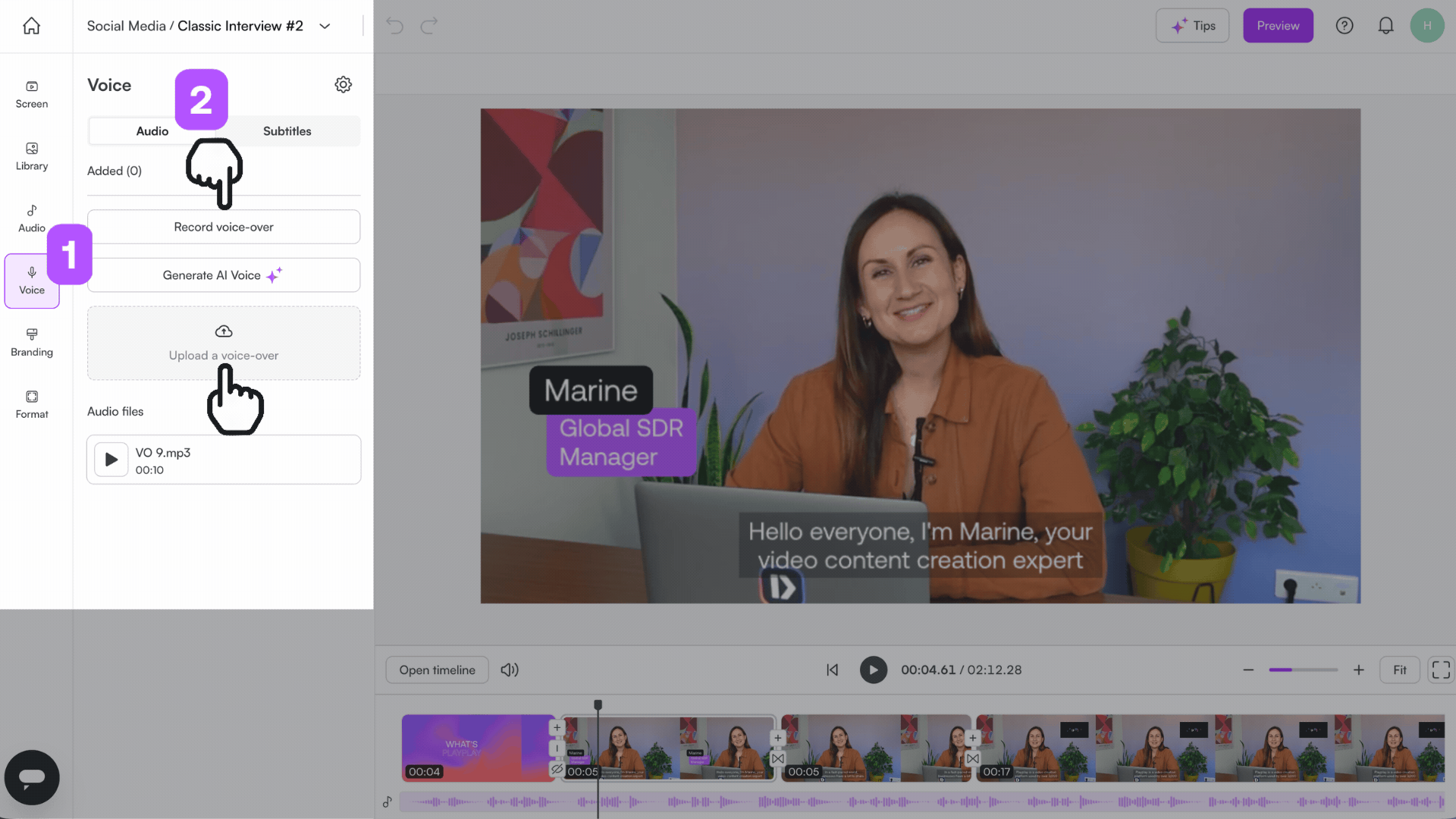Viewport: 1456px width, 819px height.
Task: Click the undo arrow
Action: pos(394,26)
